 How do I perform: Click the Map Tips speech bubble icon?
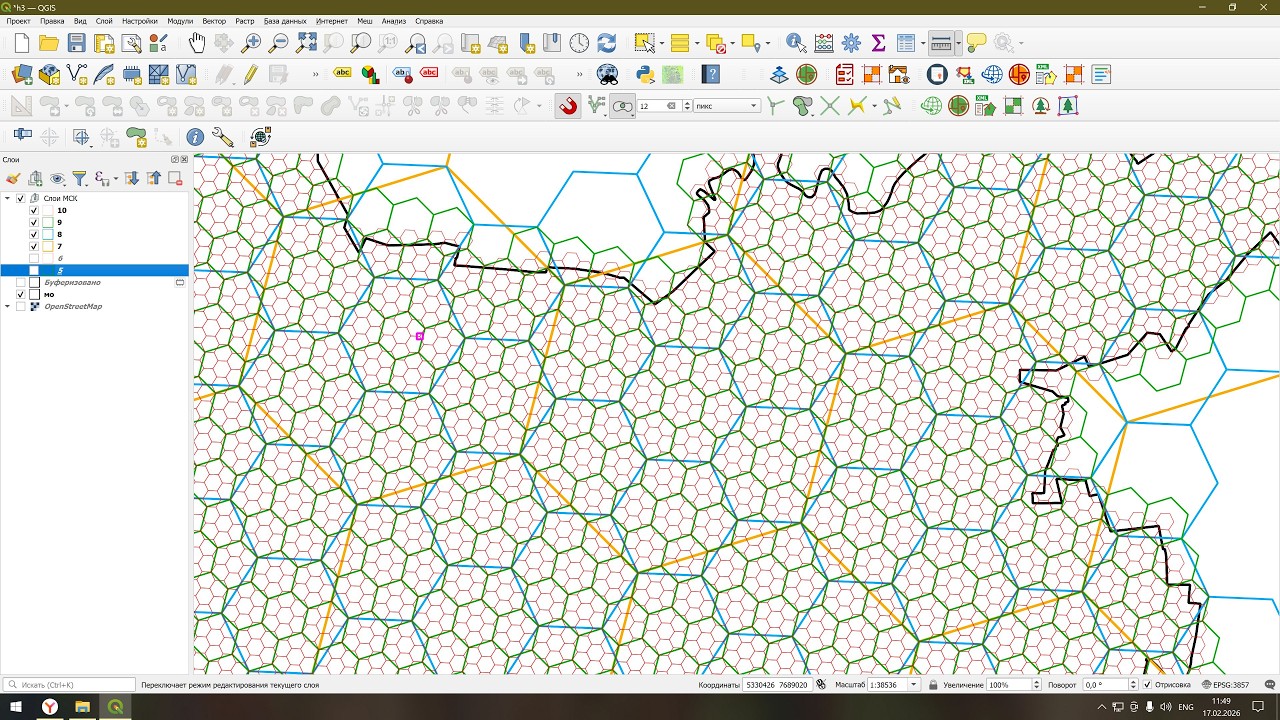pyautogui.click(x=976, y=43)
